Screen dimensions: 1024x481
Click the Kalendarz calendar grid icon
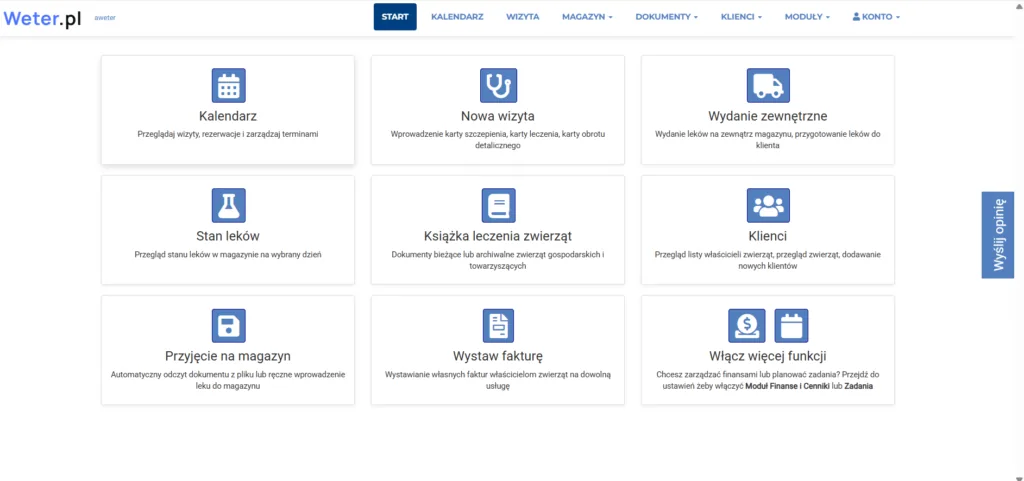click(229, 85)
